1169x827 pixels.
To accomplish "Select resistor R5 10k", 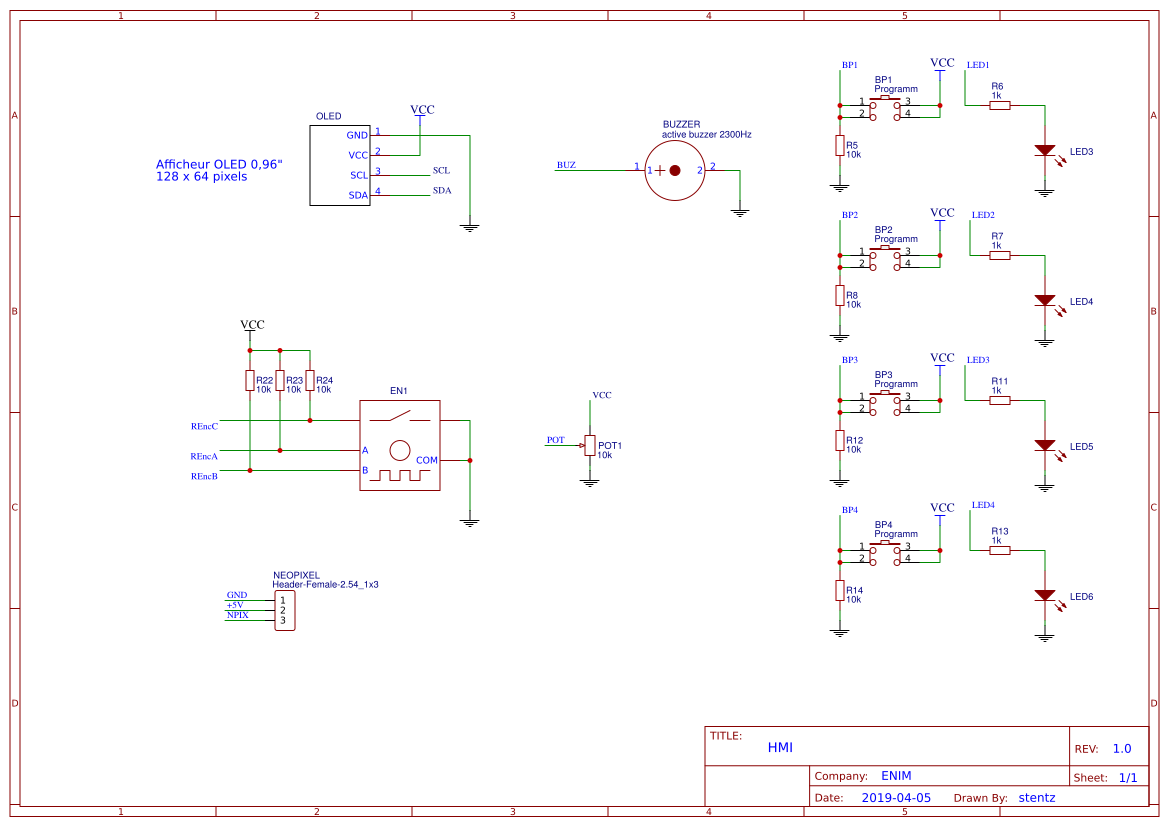I will (838, 146).
